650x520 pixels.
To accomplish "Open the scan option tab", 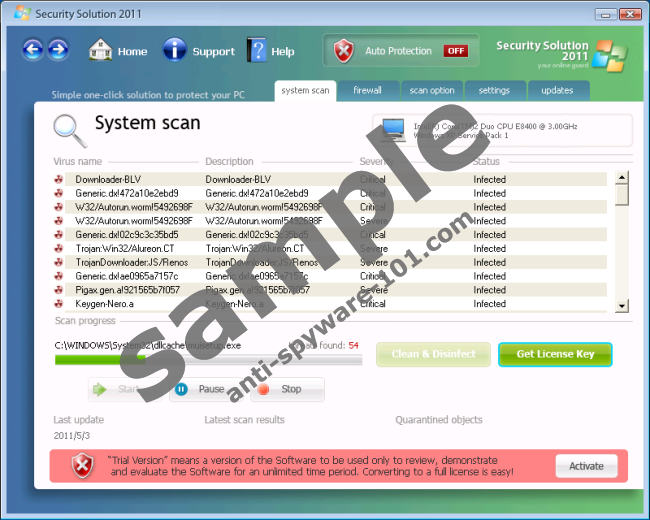I will (x=431, y=91).
